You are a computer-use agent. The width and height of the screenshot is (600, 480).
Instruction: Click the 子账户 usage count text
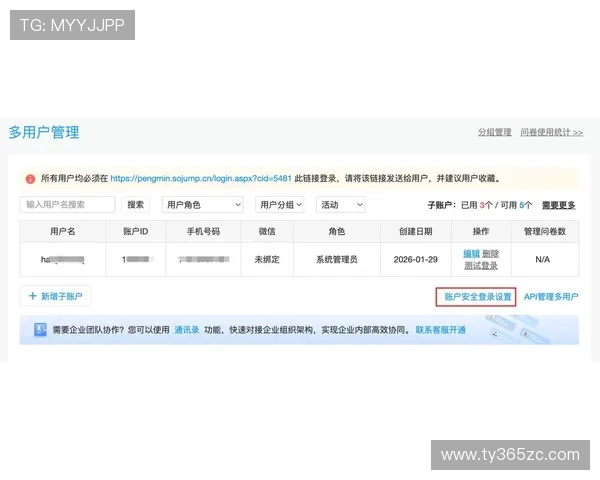point(480,205)
